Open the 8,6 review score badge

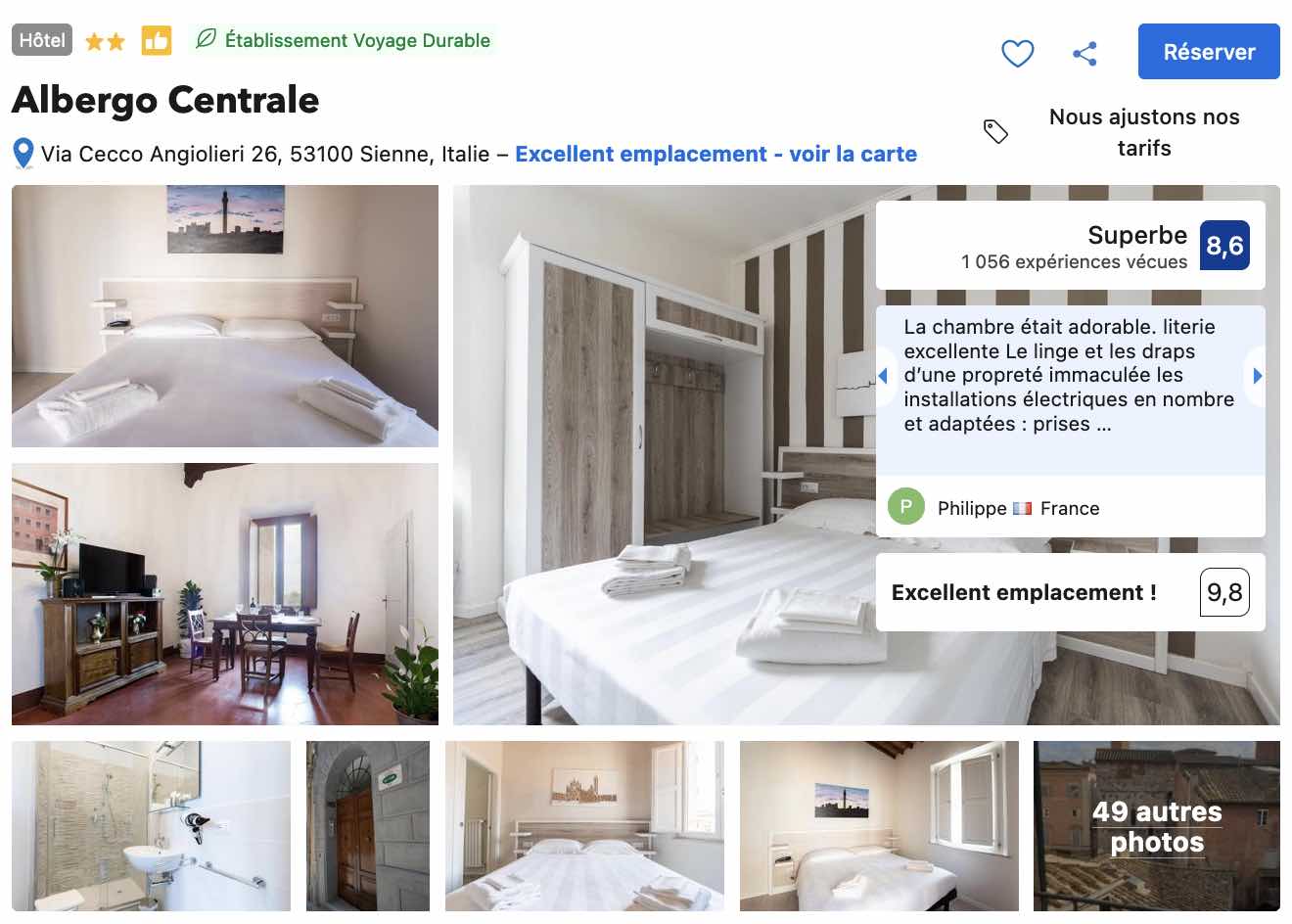(x=1224, y=245)
